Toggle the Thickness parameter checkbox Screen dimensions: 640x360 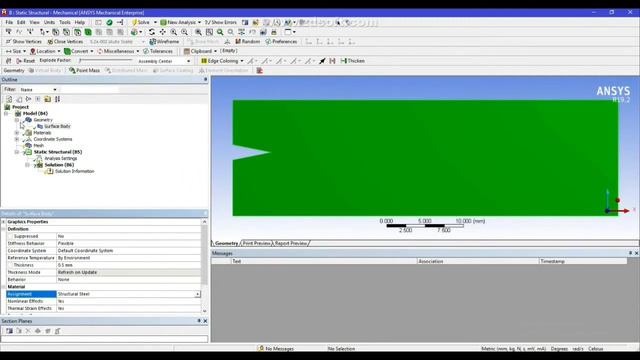point(11,265)
